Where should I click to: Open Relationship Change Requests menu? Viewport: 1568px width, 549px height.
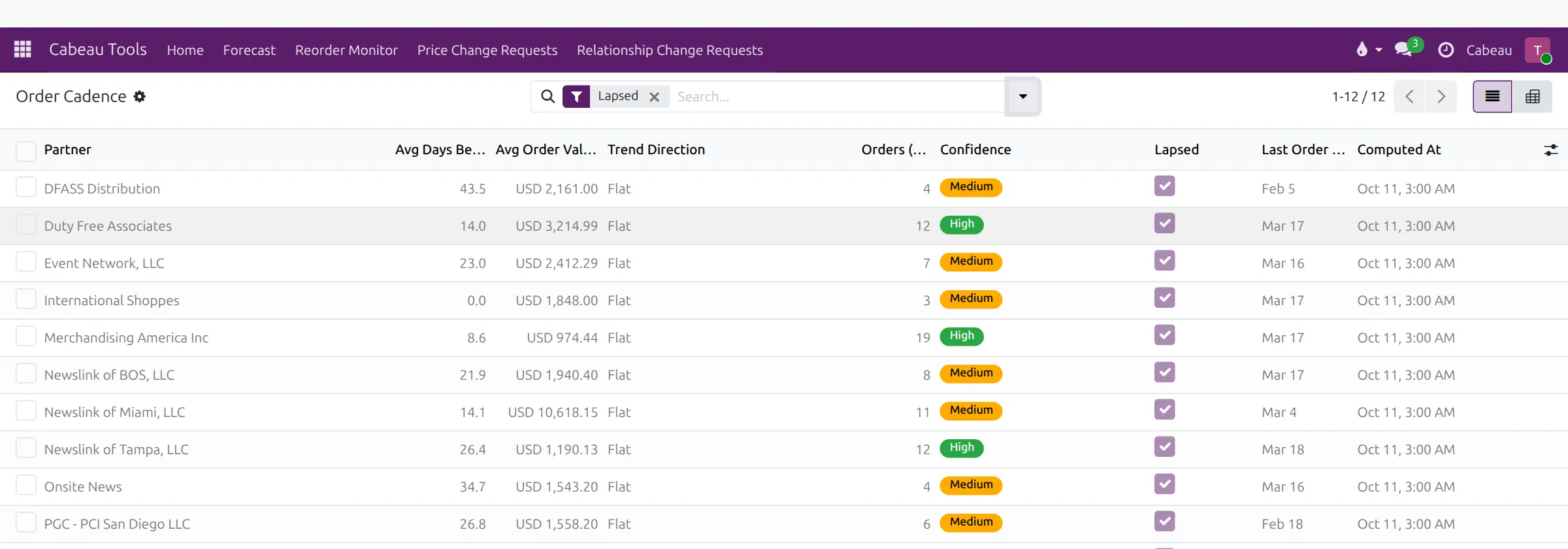click(670, 50)
